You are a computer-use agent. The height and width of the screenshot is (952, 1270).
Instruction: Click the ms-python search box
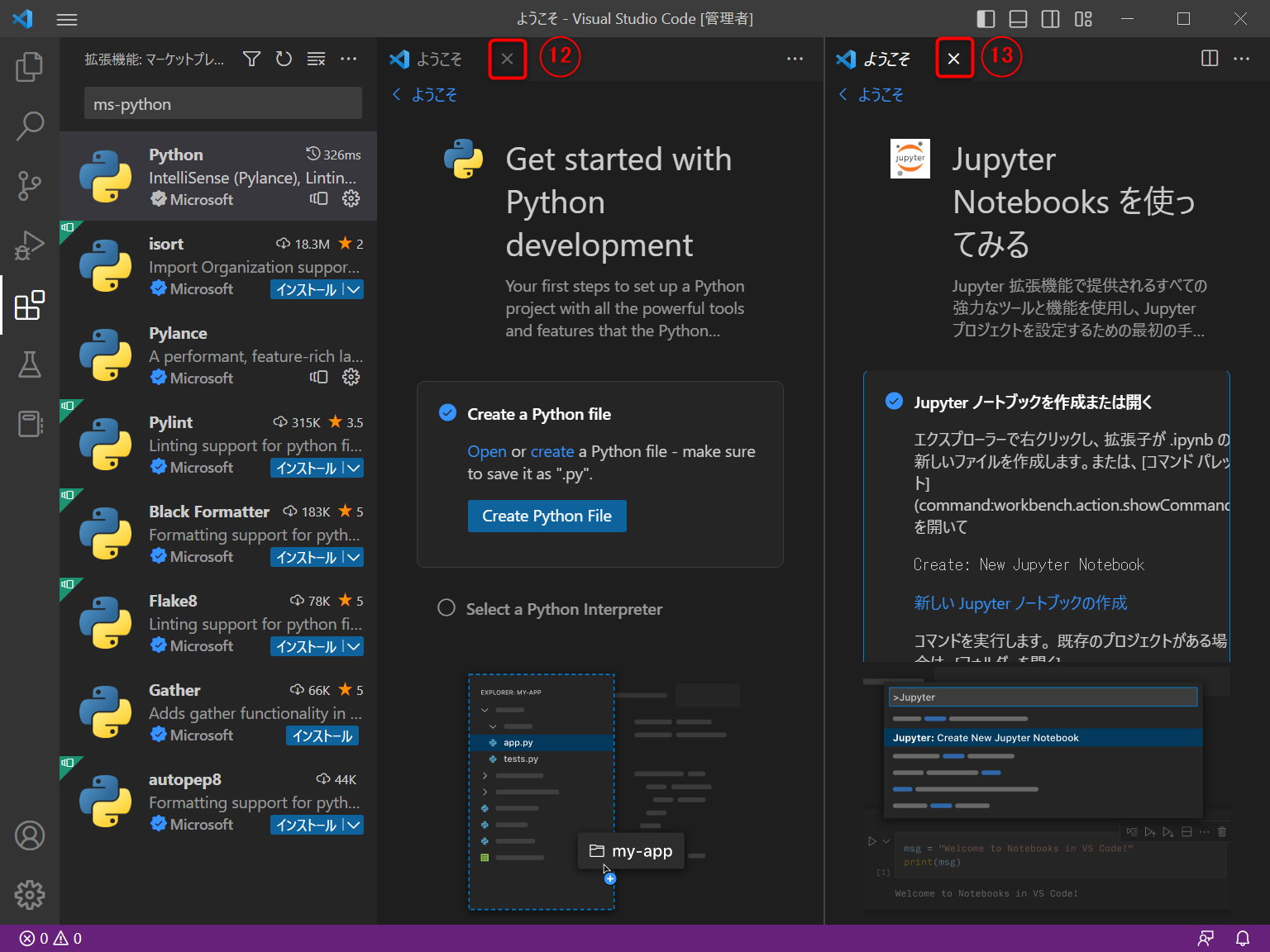coord(223,104)
